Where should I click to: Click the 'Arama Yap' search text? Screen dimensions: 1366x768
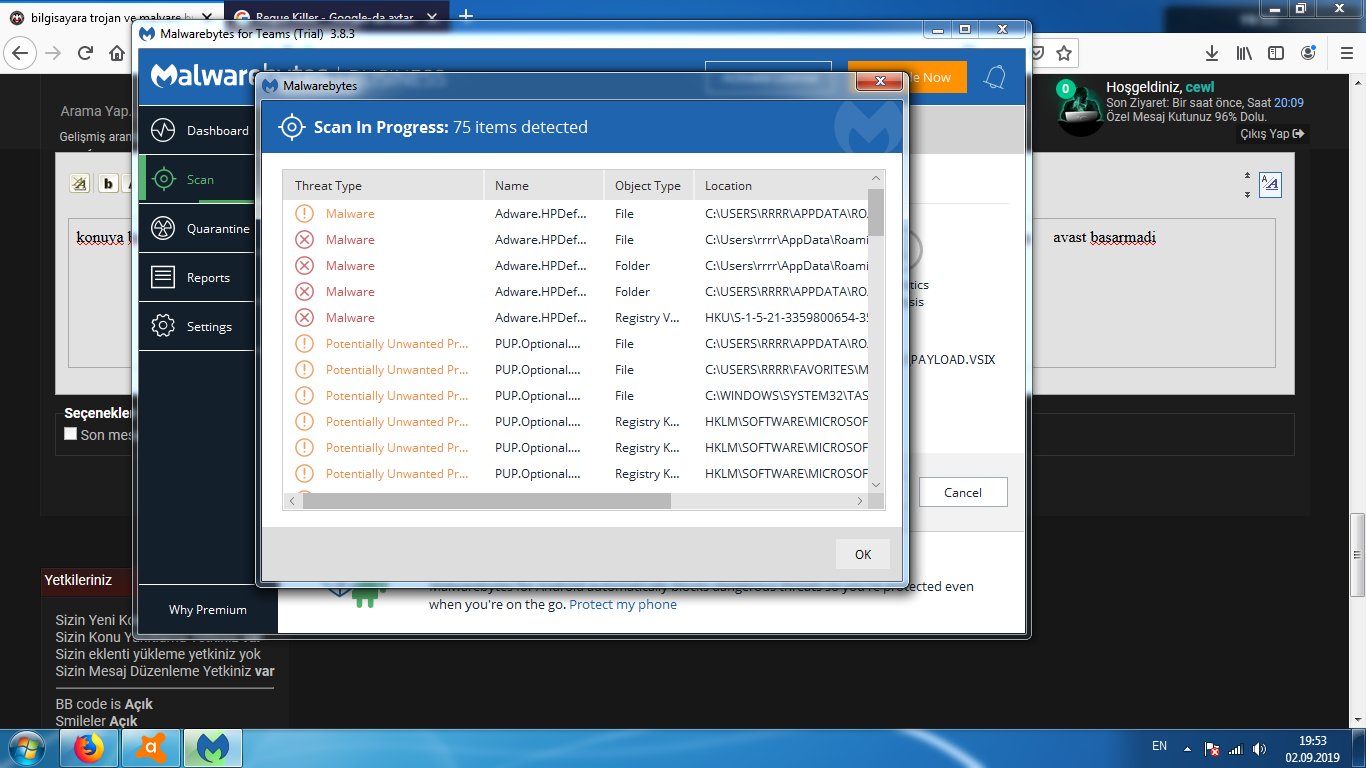tap(95, 111)
